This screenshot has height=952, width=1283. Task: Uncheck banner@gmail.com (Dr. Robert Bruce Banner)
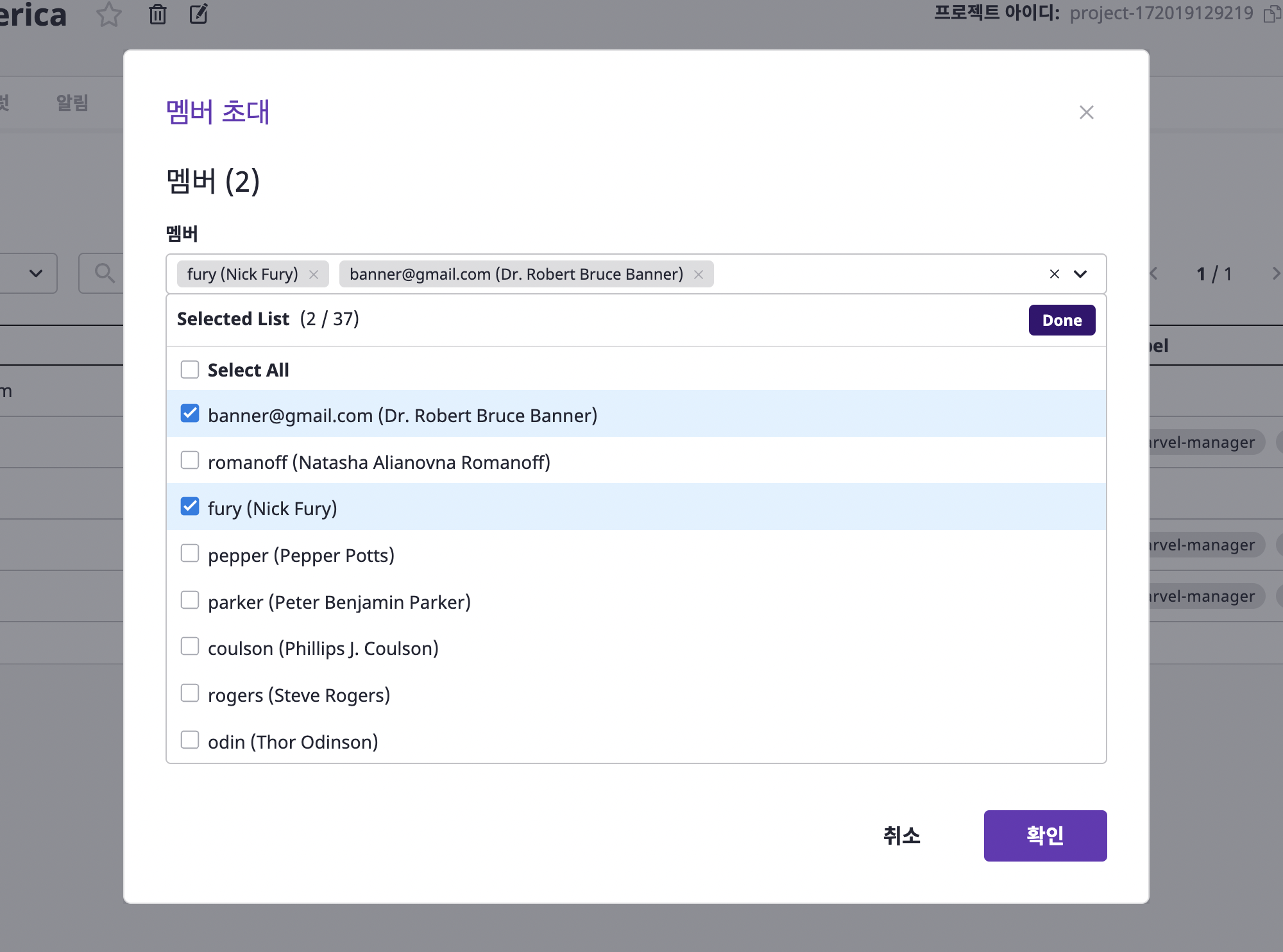(190, 414)
